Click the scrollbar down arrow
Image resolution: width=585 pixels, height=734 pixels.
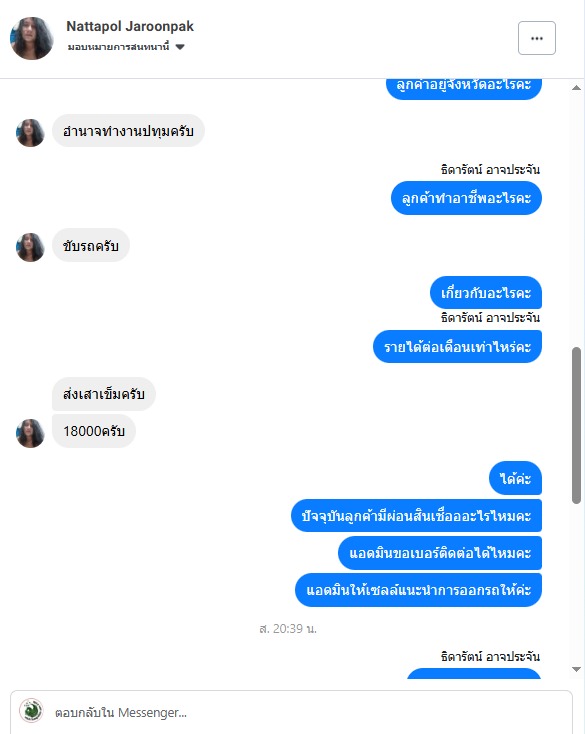click(577, 669)
